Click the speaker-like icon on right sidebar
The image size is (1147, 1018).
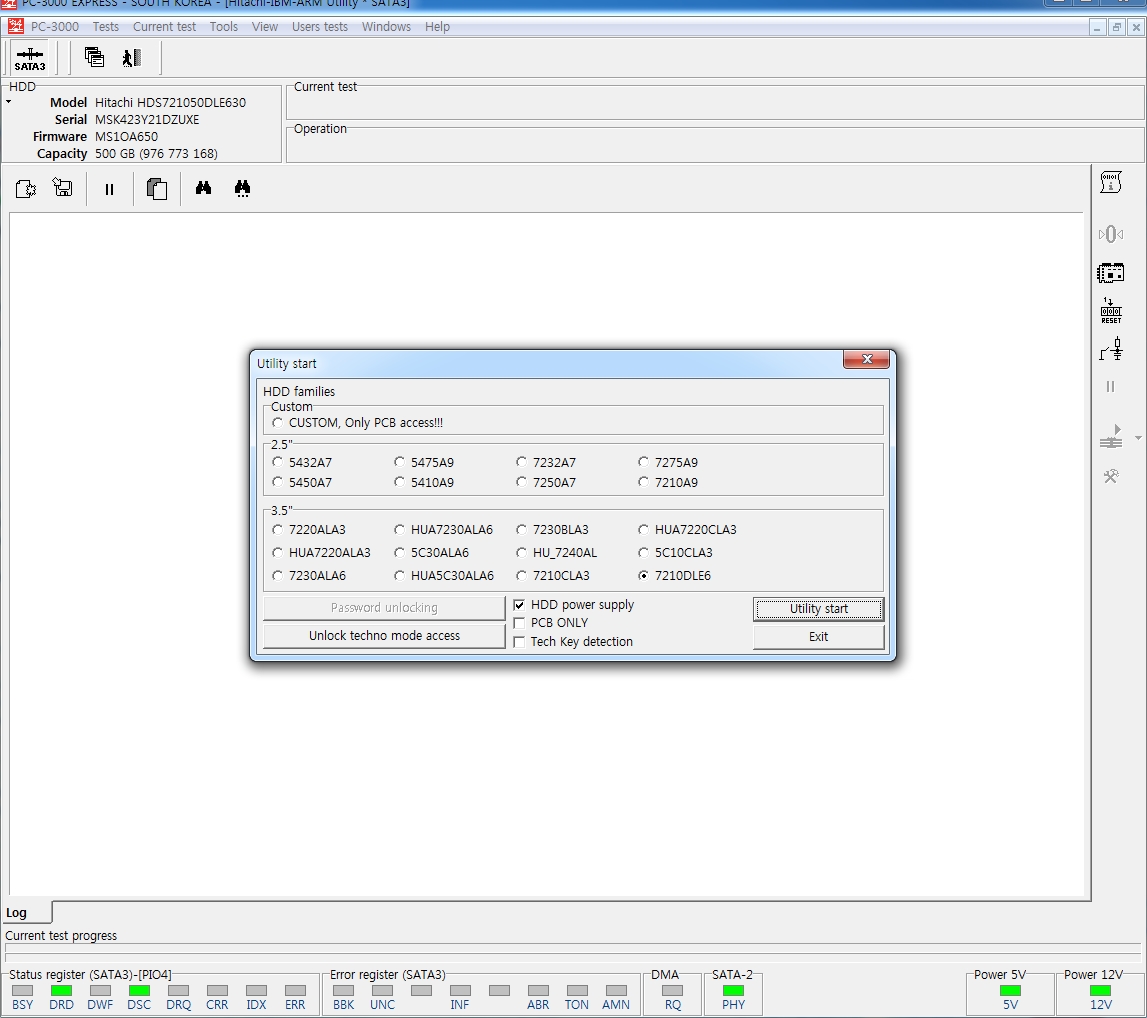[1110, 234]
